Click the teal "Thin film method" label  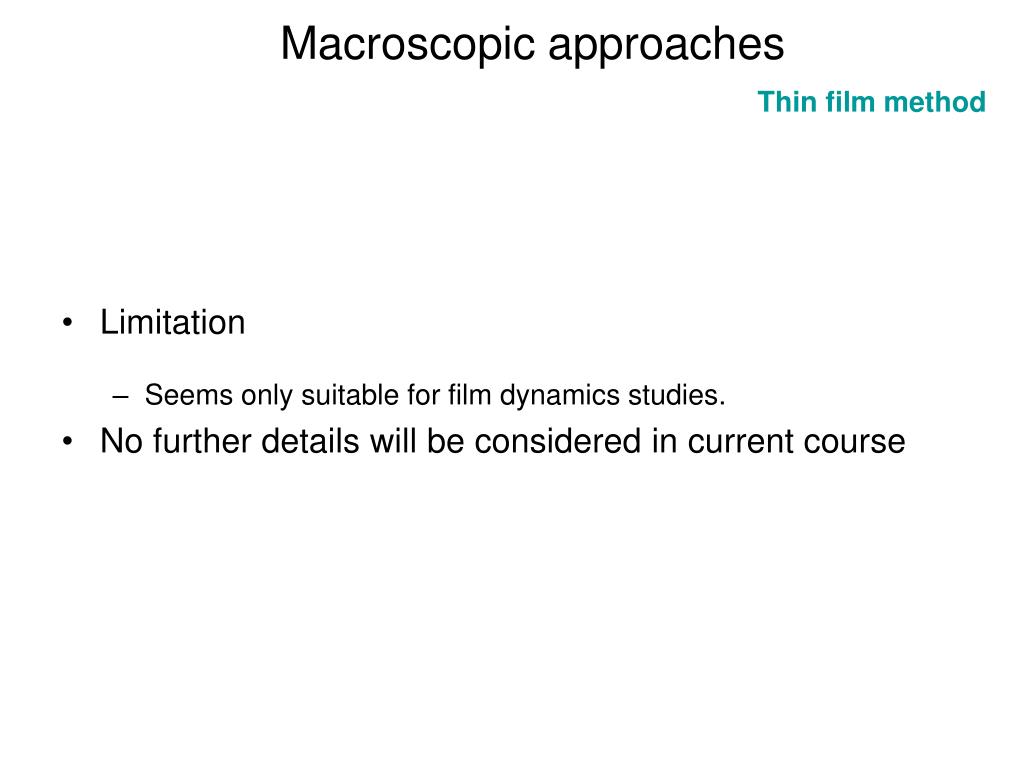(x=871, y=102)
